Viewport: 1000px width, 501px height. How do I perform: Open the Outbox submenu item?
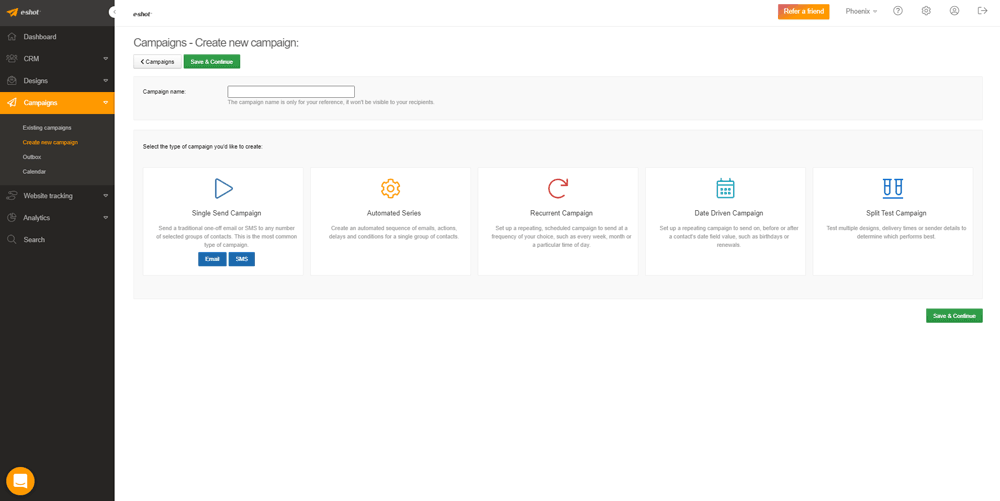point(32,157)
